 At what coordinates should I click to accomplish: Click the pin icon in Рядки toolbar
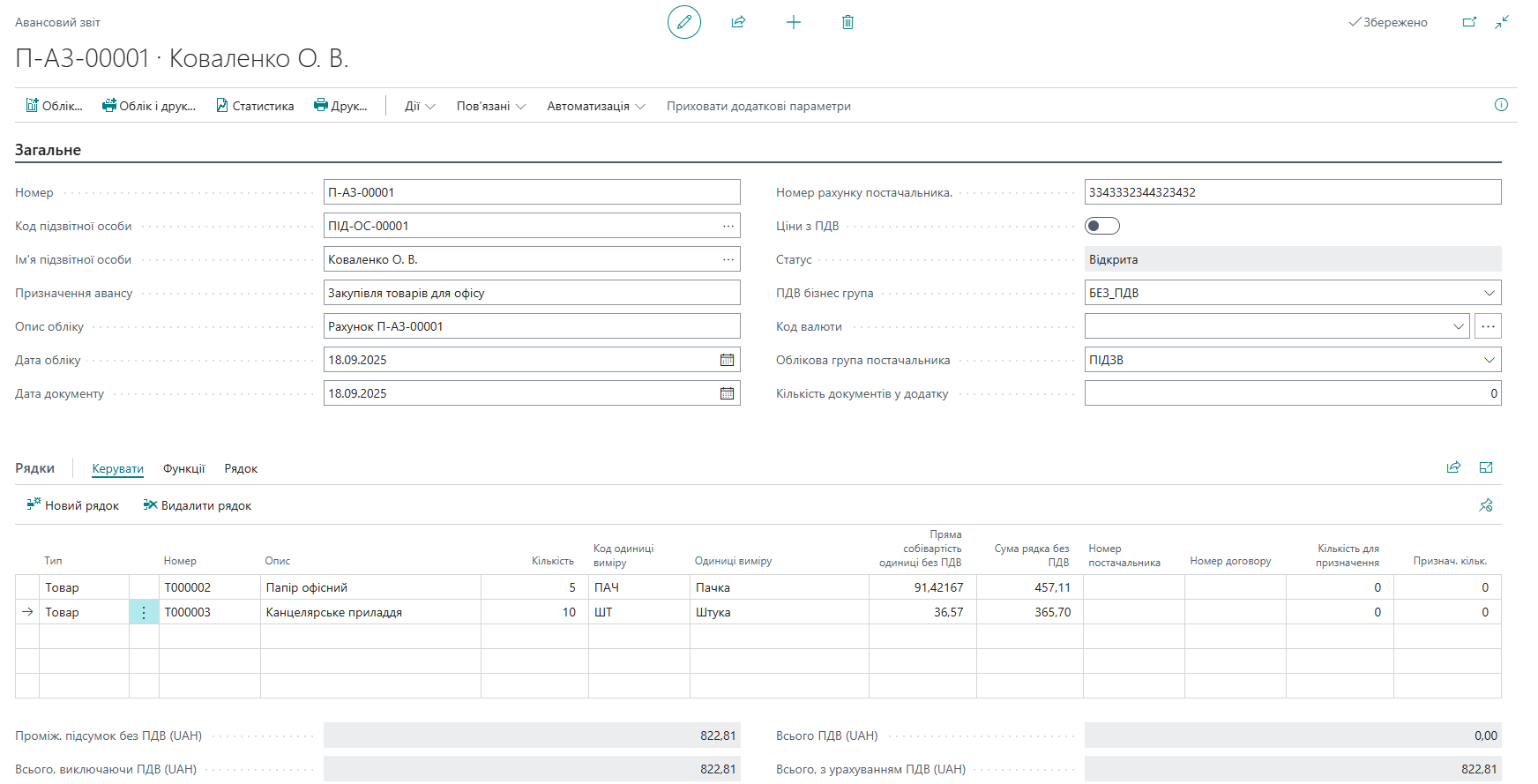[x=1486, y=505]
